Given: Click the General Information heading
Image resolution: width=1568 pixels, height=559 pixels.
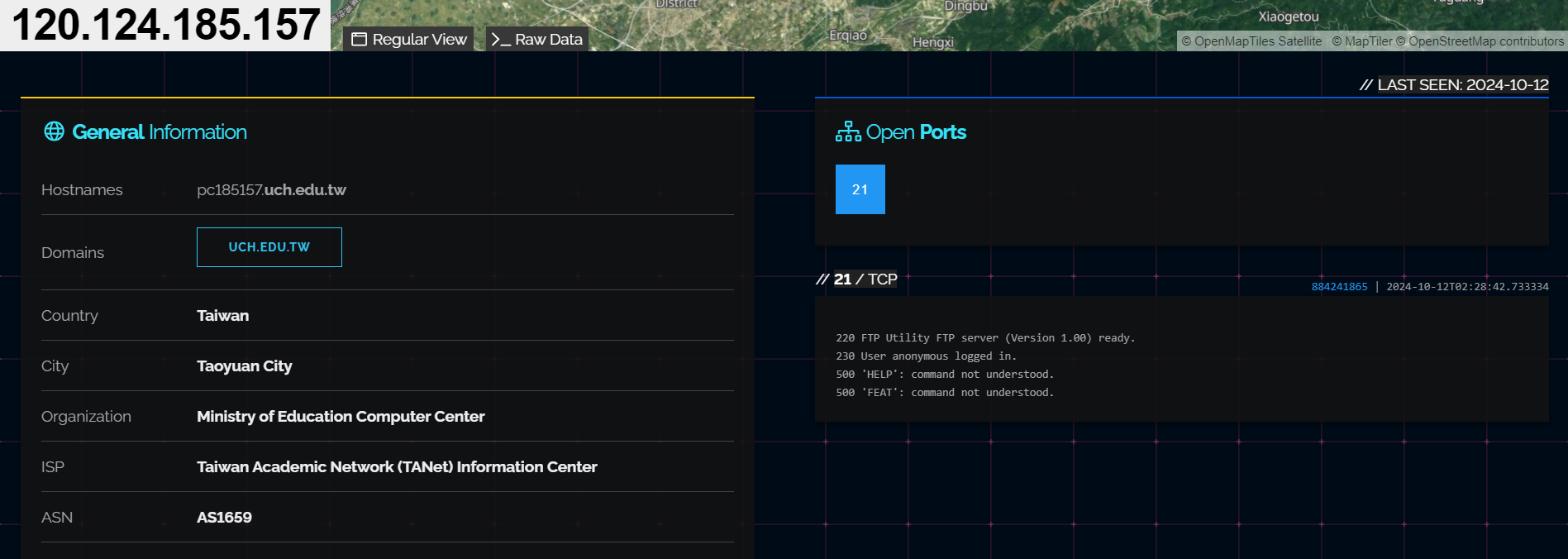Looking at the screenshot, I should [x=160, y=132].
